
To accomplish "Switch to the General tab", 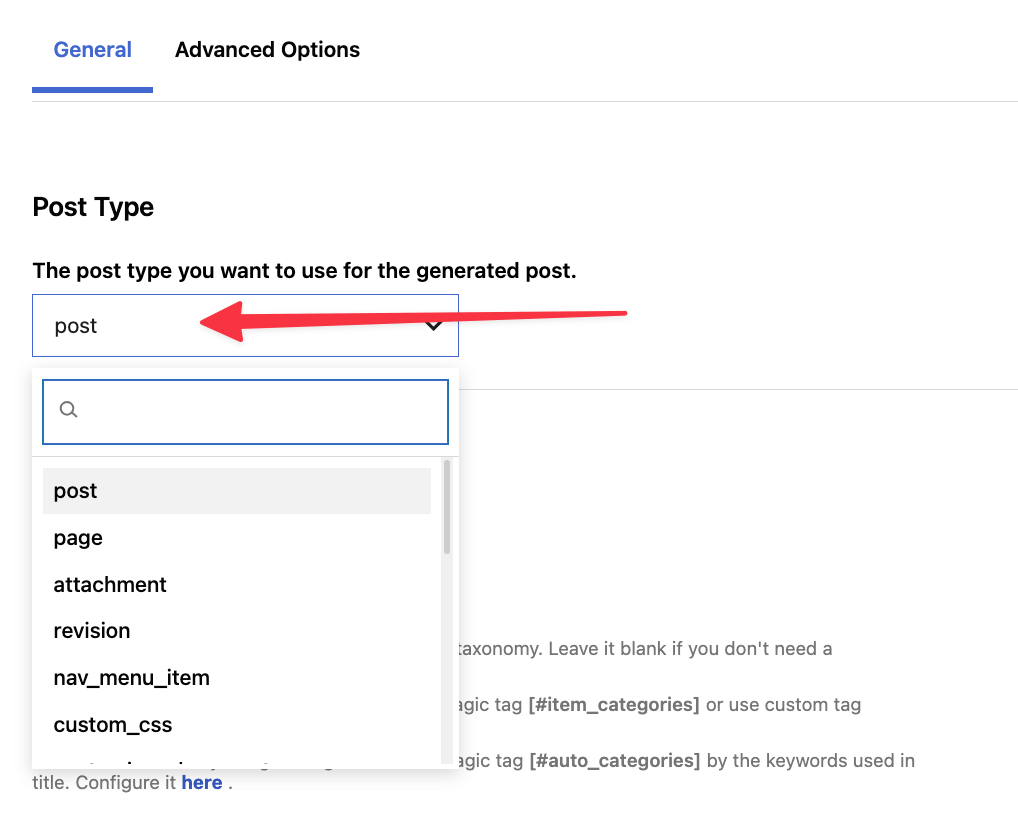I will coord(92,50).
